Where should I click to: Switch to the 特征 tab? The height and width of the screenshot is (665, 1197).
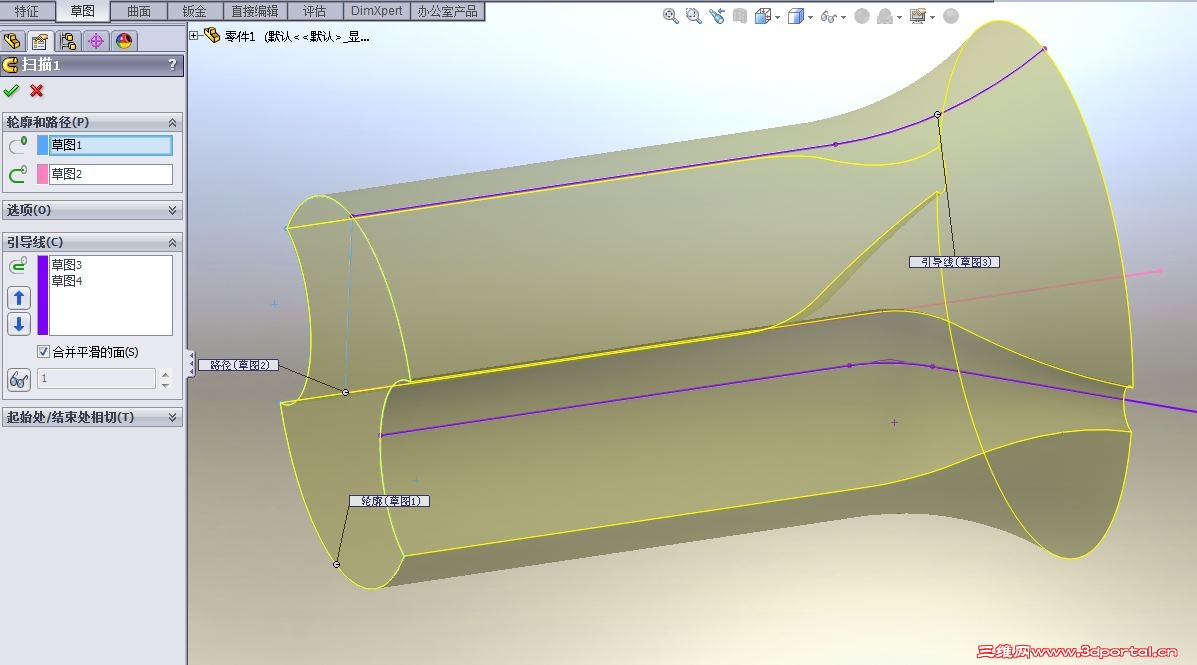(27, 11)
